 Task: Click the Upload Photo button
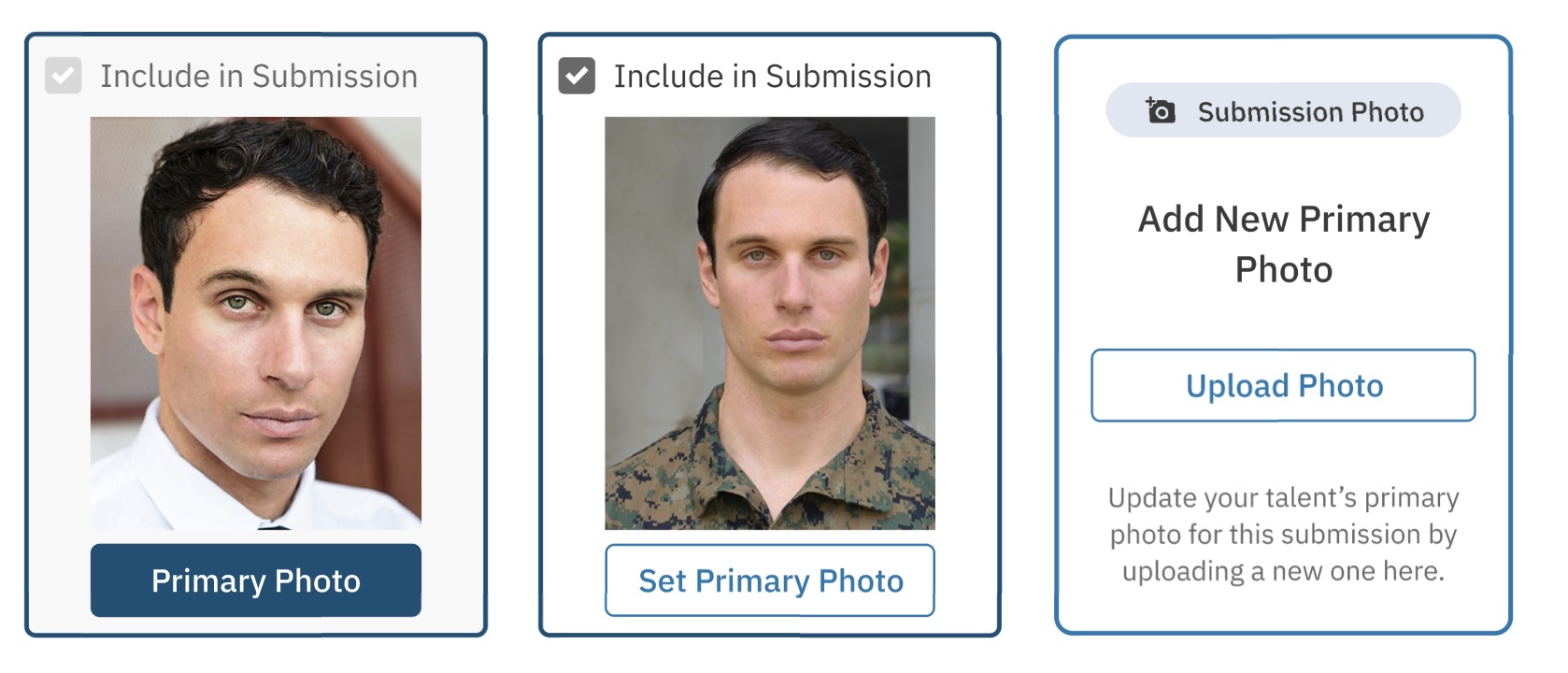pos(1283,385)
